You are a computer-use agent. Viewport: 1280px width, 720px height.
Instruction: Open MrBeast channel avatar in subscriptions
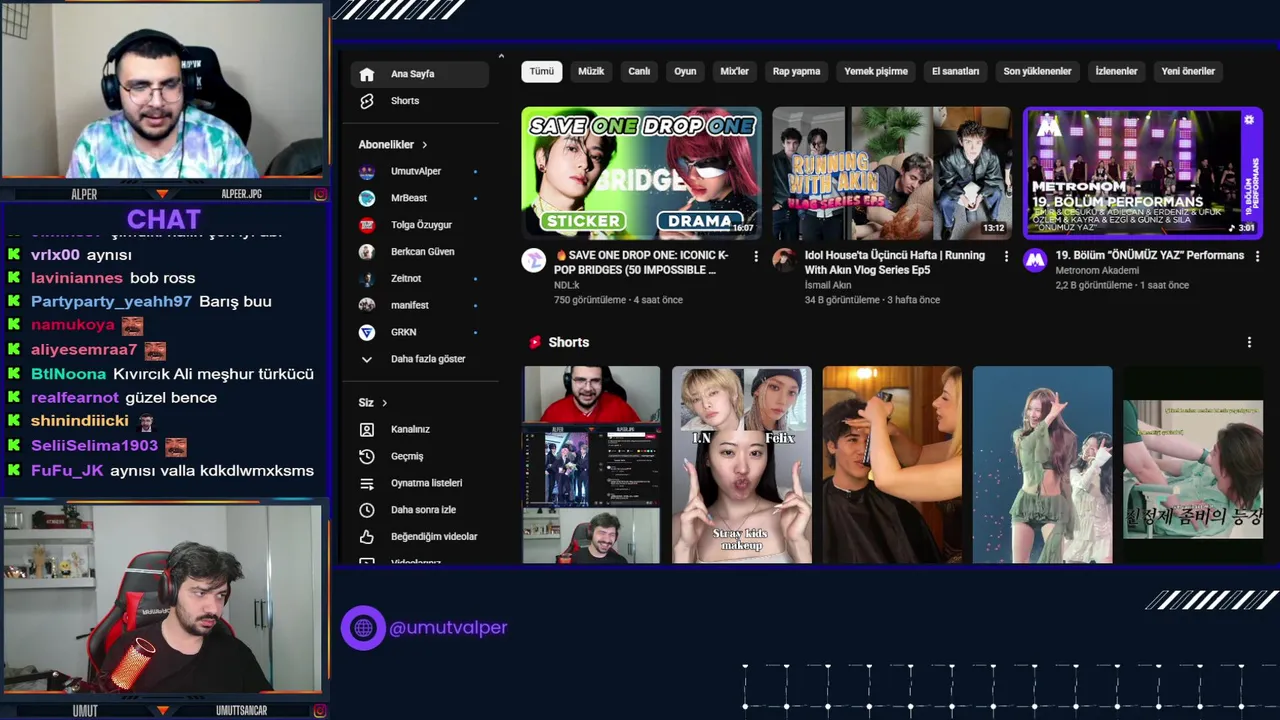(x=367, y=198)
